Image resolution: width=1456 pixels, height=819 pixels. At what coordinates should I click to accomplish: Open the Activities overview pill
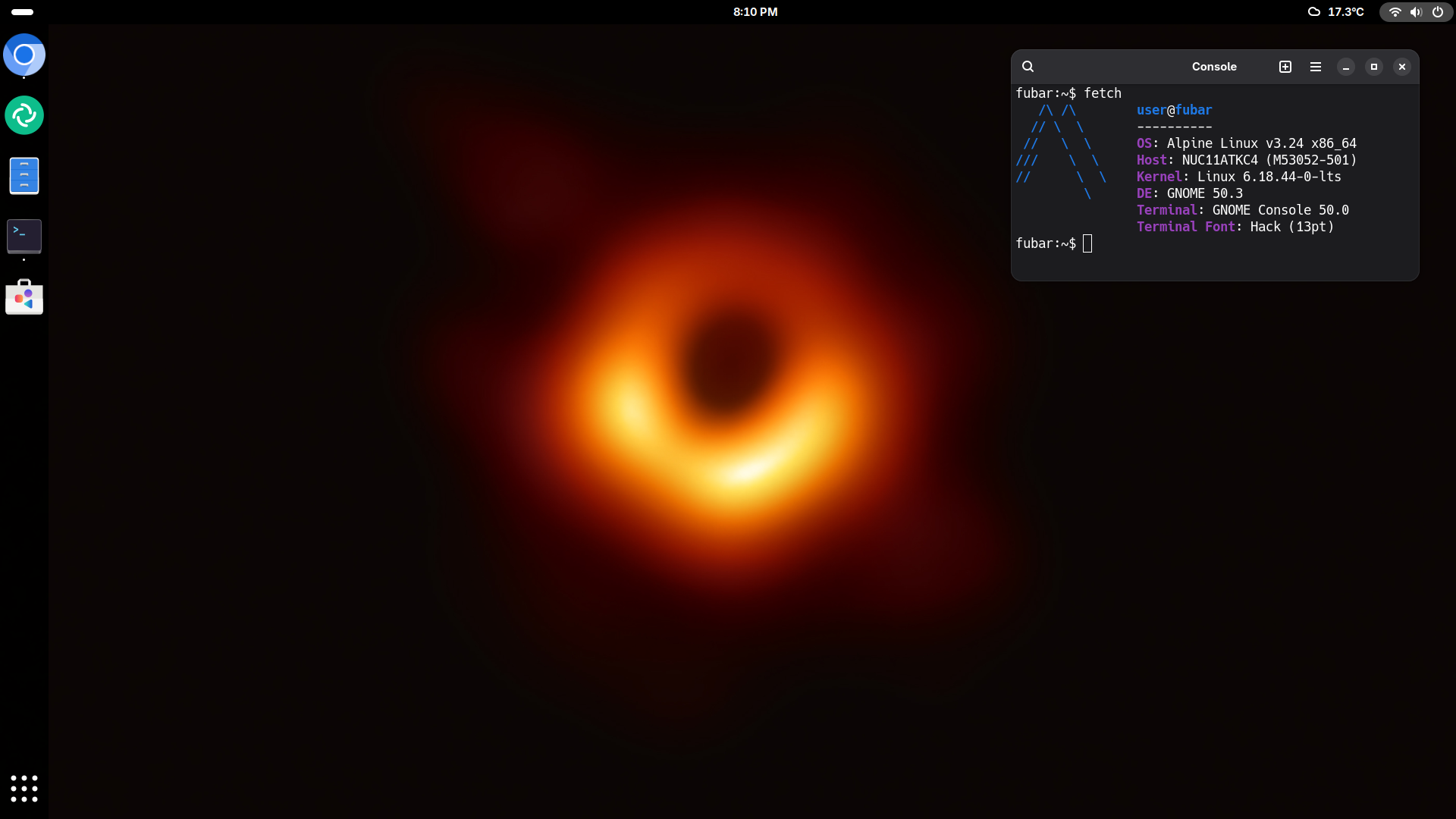(x=23, y=12)
